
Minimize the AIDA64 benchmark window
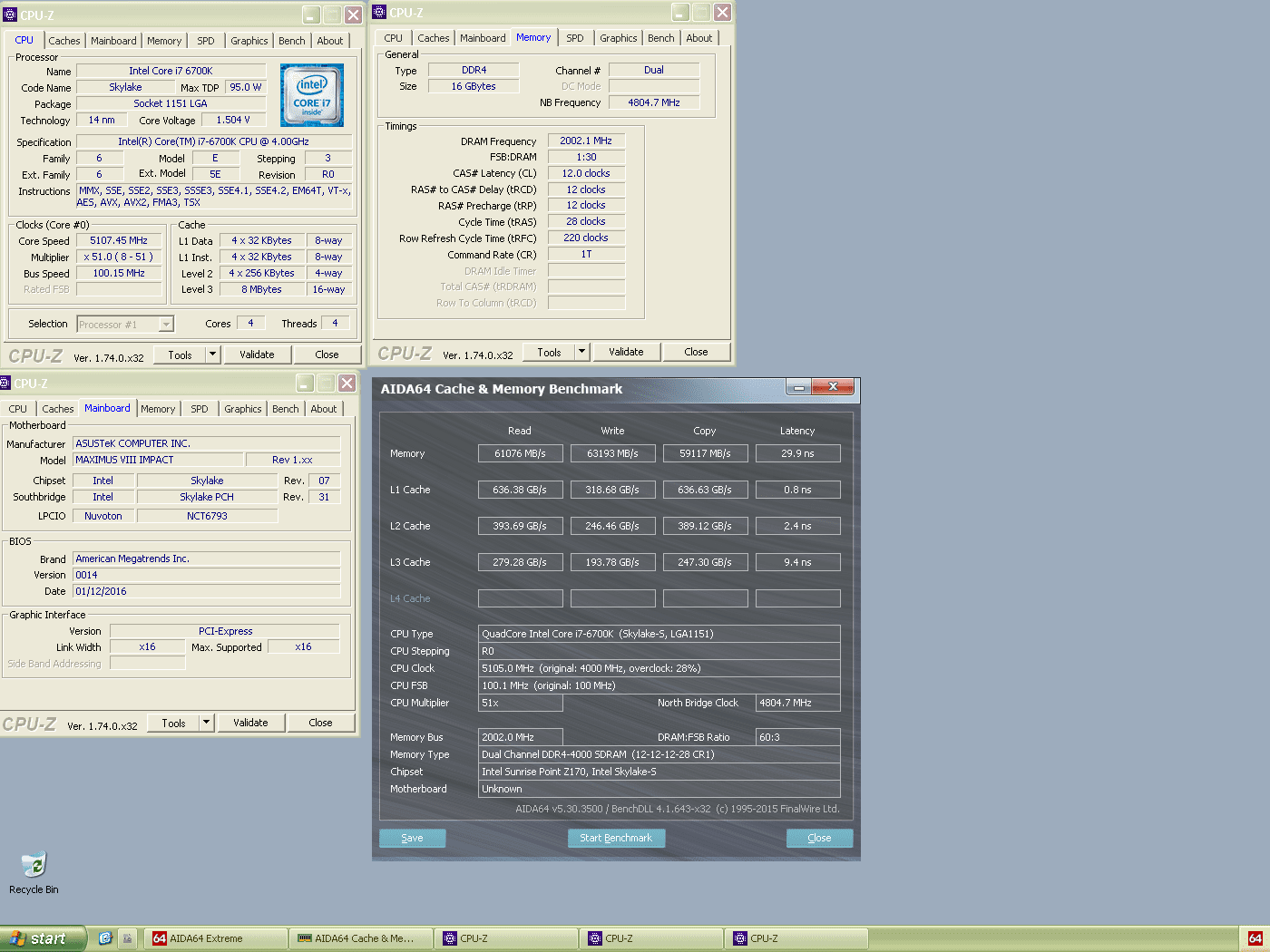pyautogui.click(x=798, y=387)
